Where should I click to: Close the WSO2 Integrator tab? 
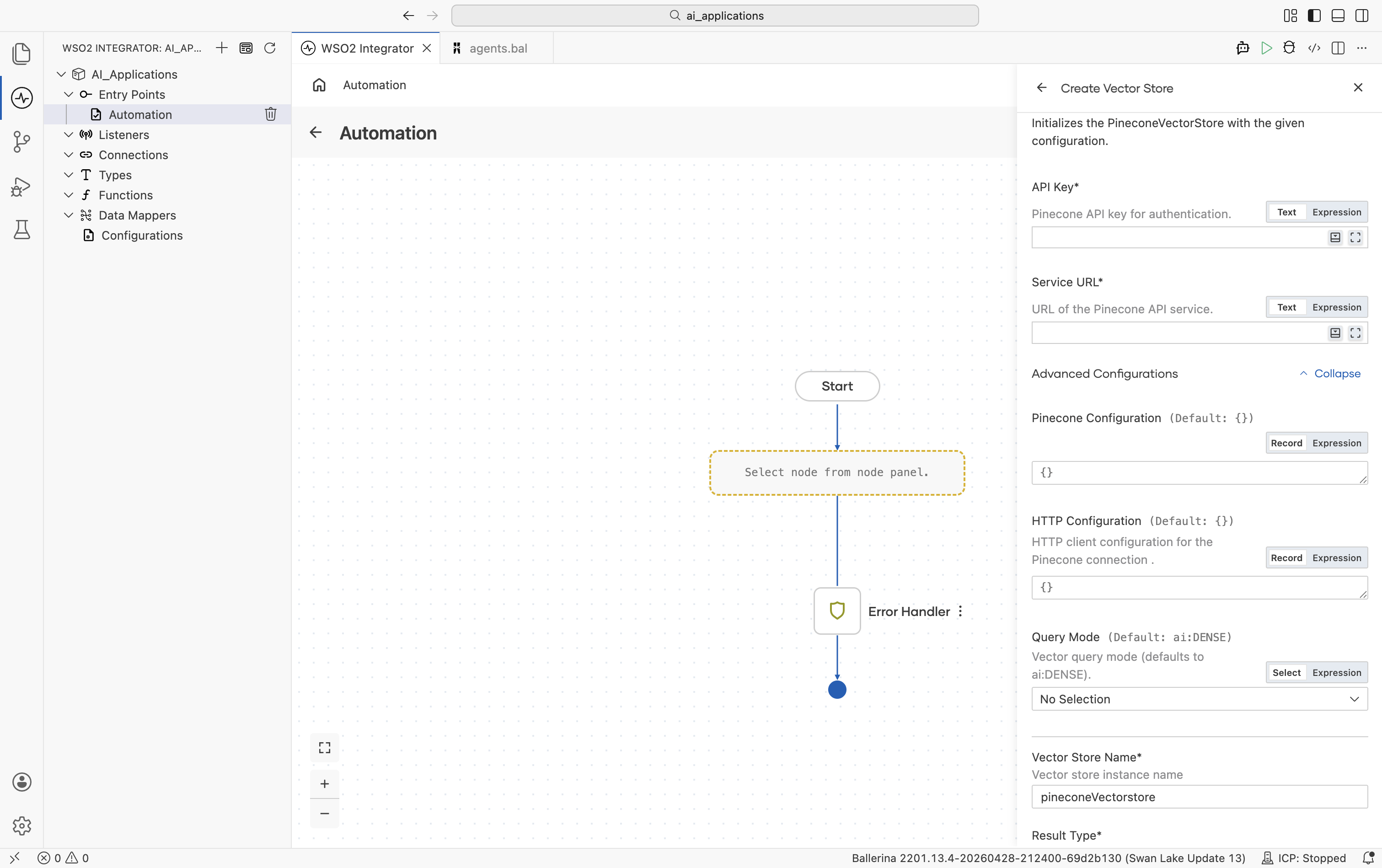coord(427,48)
